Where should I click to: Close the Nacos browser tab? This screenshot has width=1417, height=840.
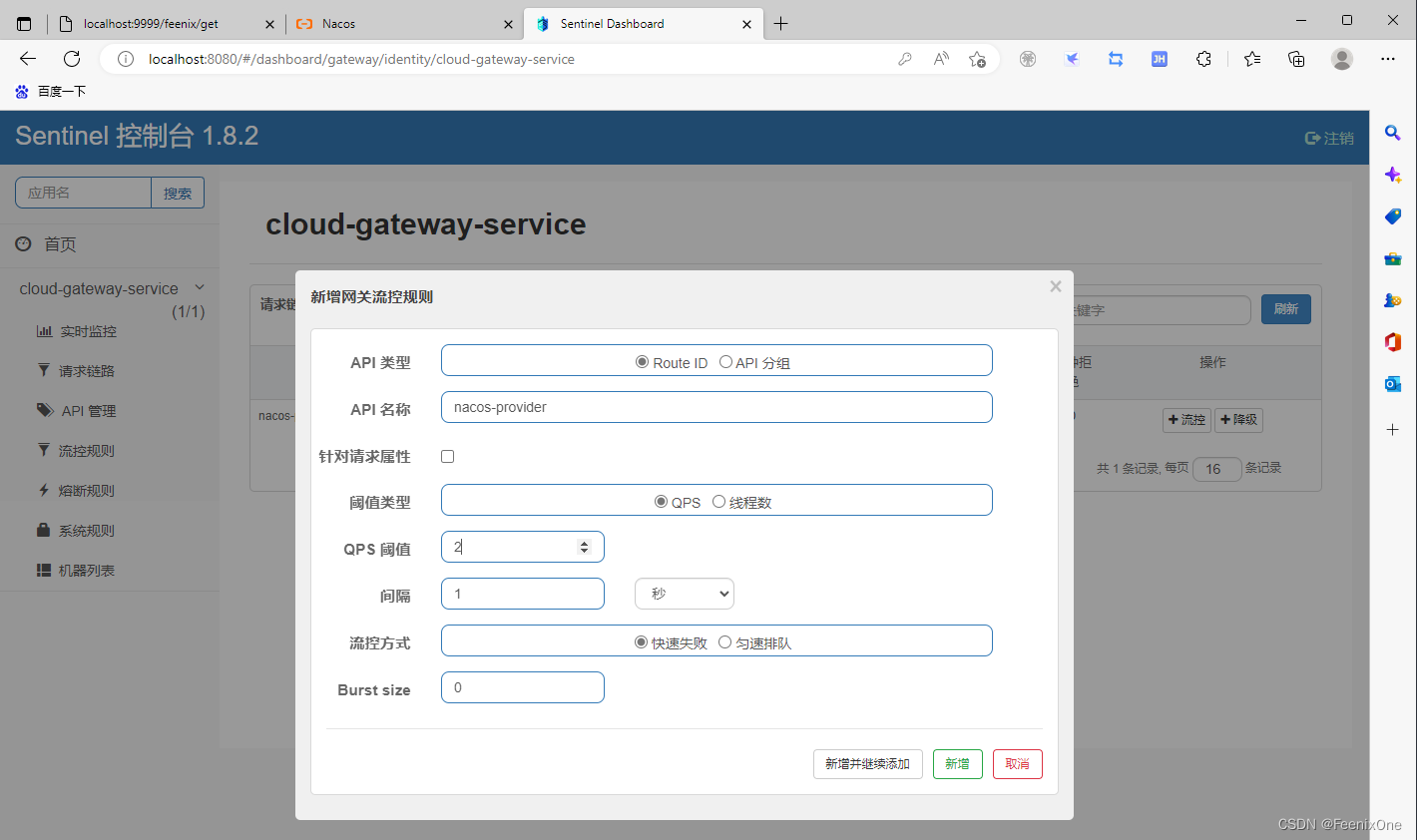tap(508, 24)
